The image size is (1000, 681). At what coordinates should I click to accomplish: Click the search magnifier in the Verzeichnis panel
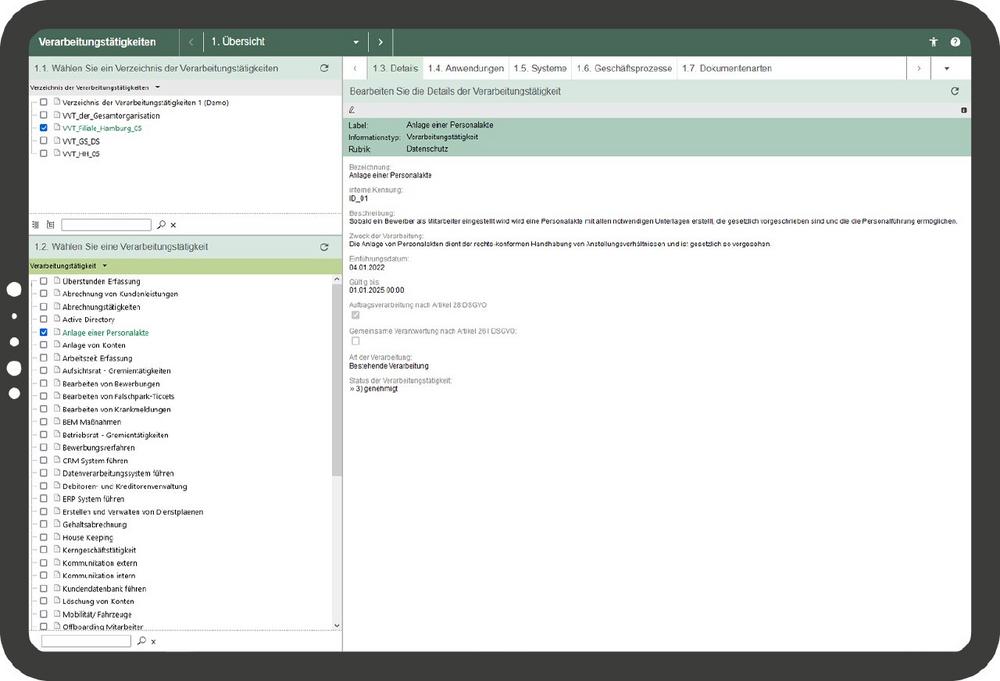160,225
